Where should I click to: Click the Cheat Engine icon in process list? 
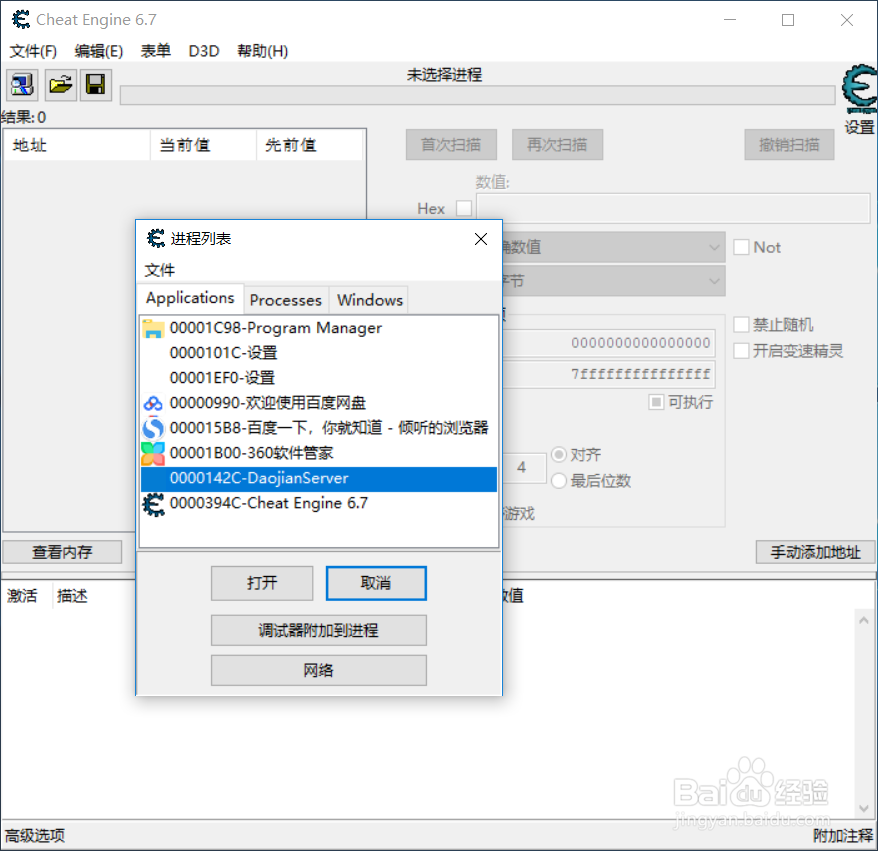(153, 504)
